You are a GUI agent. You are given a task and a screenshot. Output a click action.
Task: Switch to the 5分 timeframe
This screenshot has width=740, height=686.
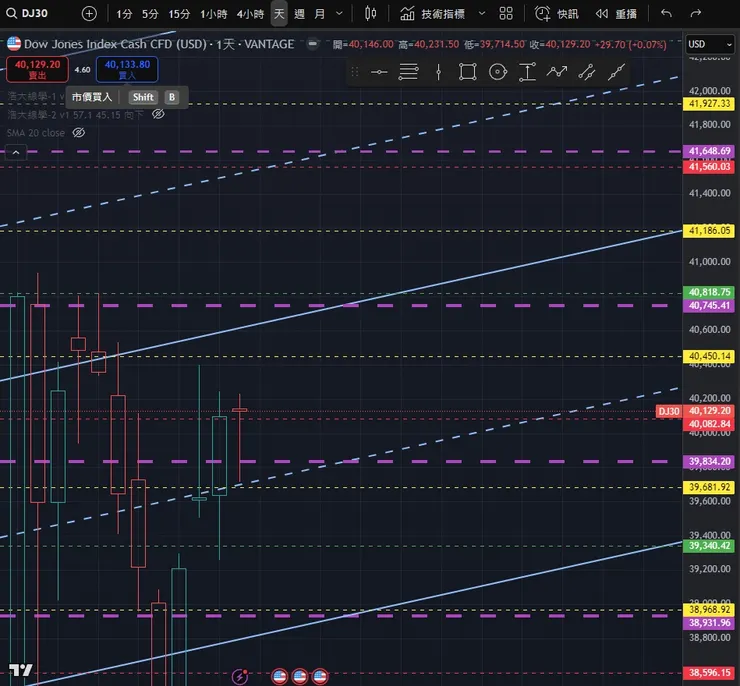150,14
